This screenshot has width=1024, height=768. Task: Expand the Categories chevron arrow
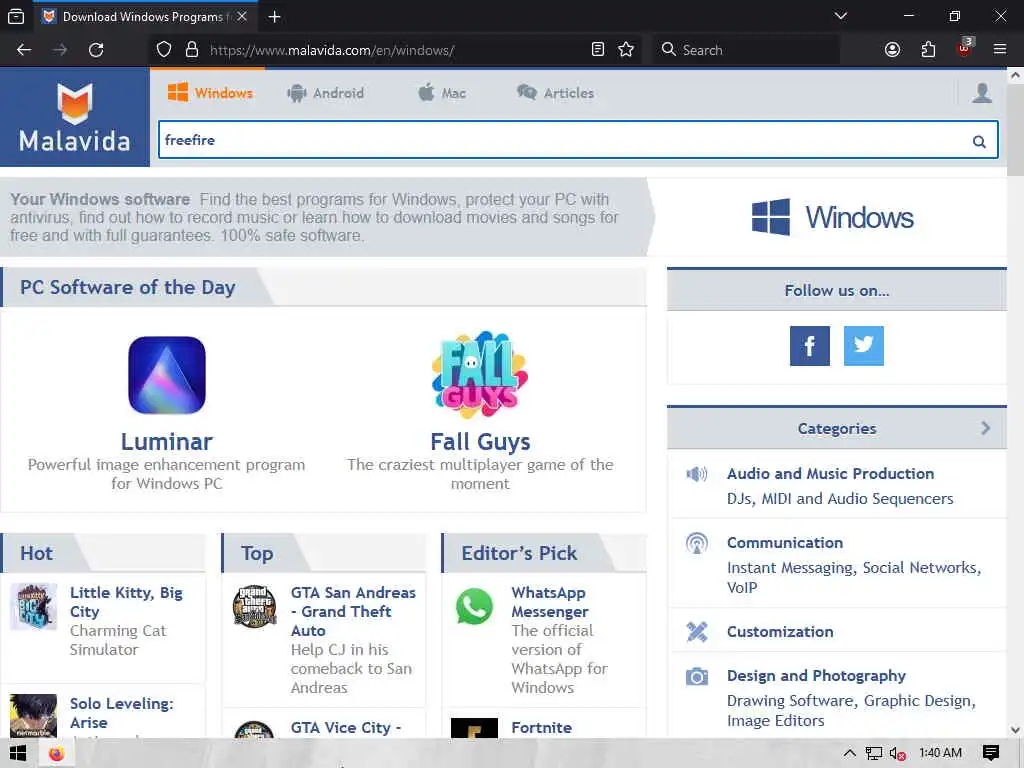point(985,428)
